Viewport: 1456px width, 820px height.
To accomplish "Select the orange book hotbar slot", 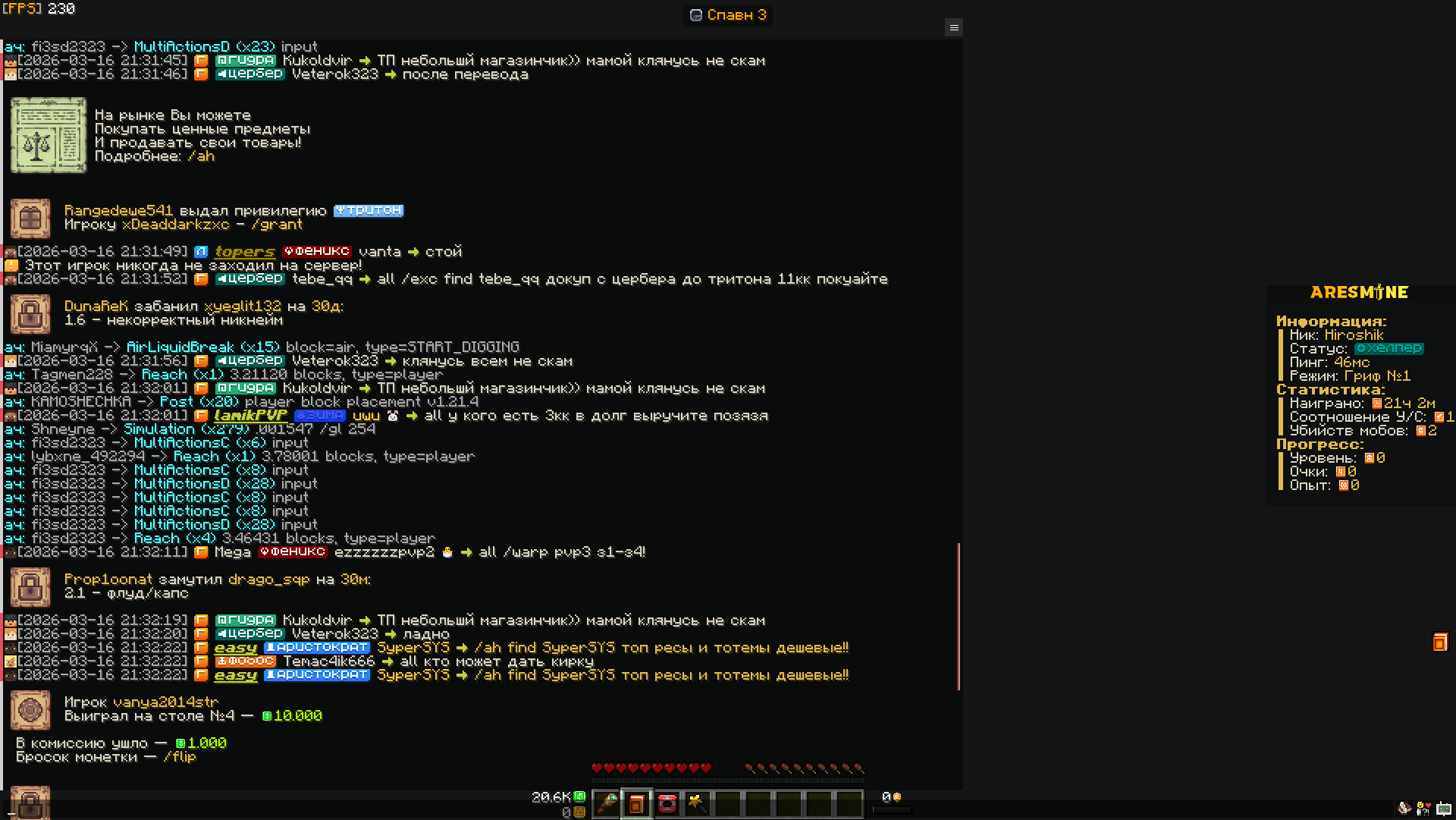I will 636,804.
